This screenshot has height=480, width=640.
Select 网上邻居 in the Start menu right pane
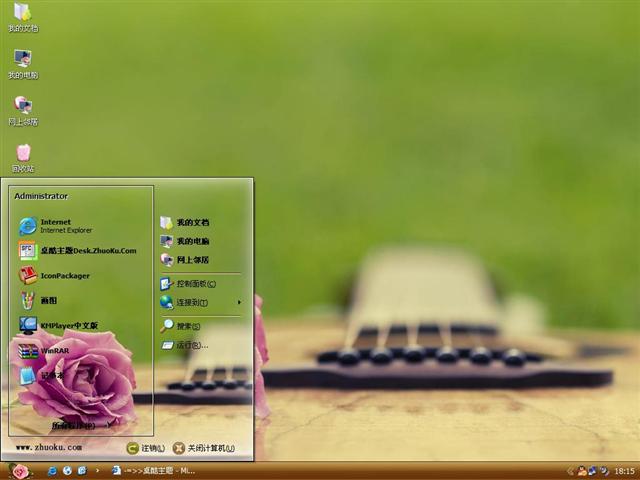tap(184, 260)
